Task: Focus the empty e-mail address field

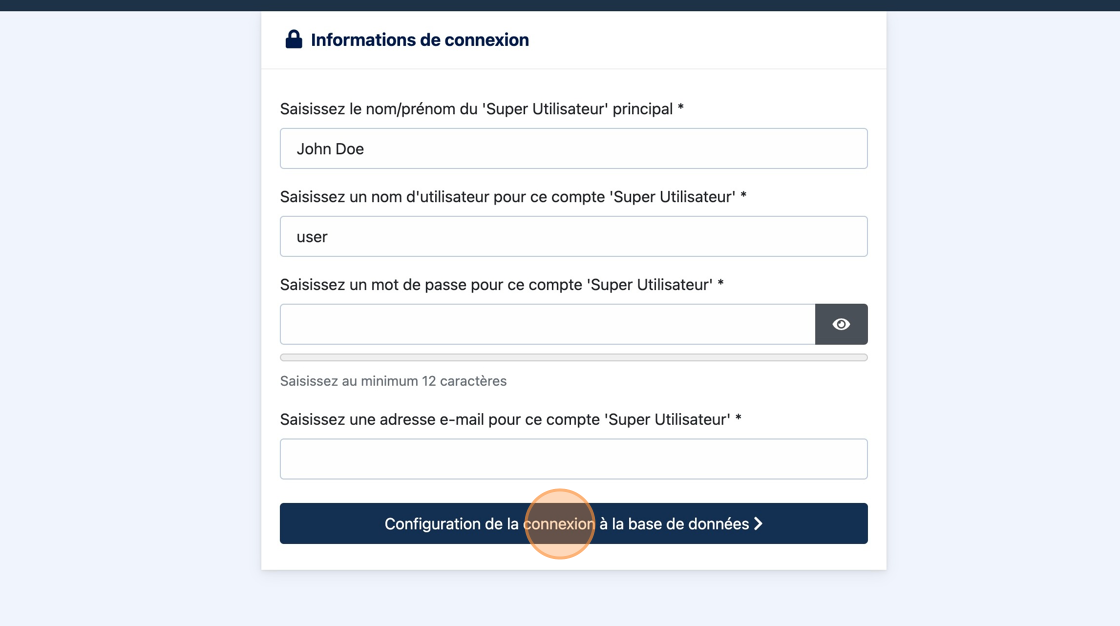Action: [x=573, y=459]
